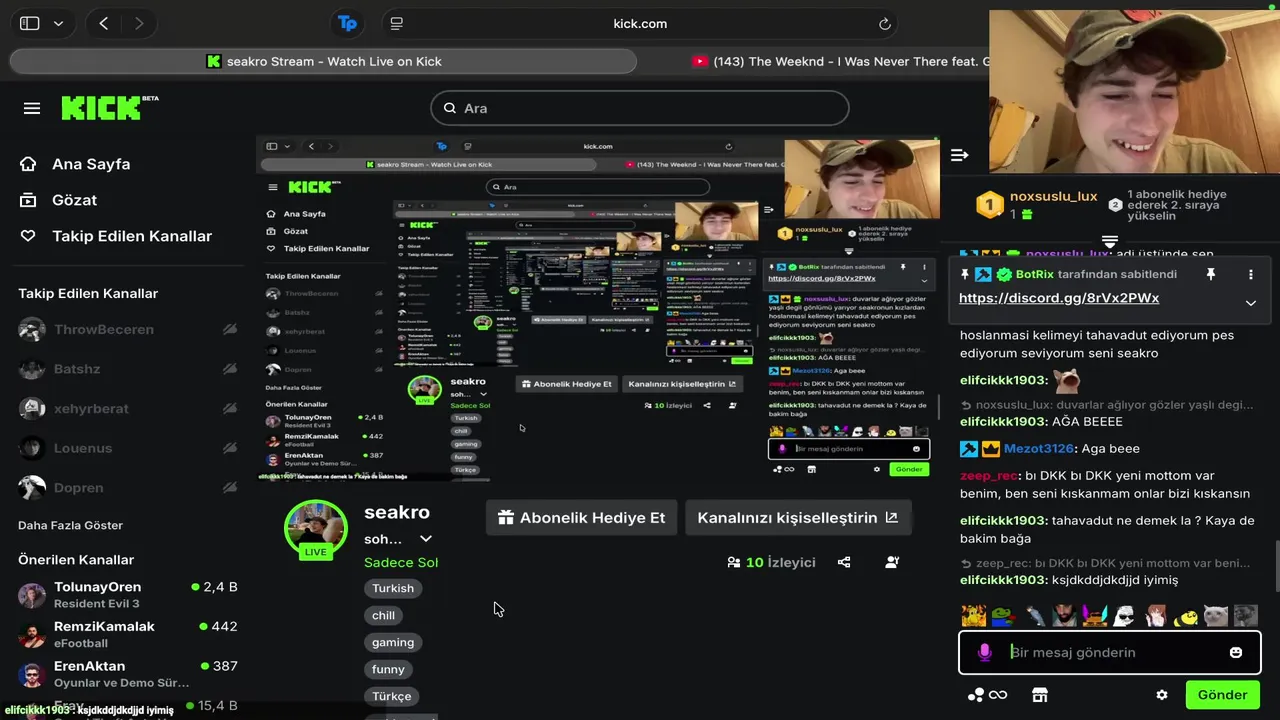Open followed channel xehyrberat
The width and height of the screenshot is (1280, 720).
click(x=91, y=408)
